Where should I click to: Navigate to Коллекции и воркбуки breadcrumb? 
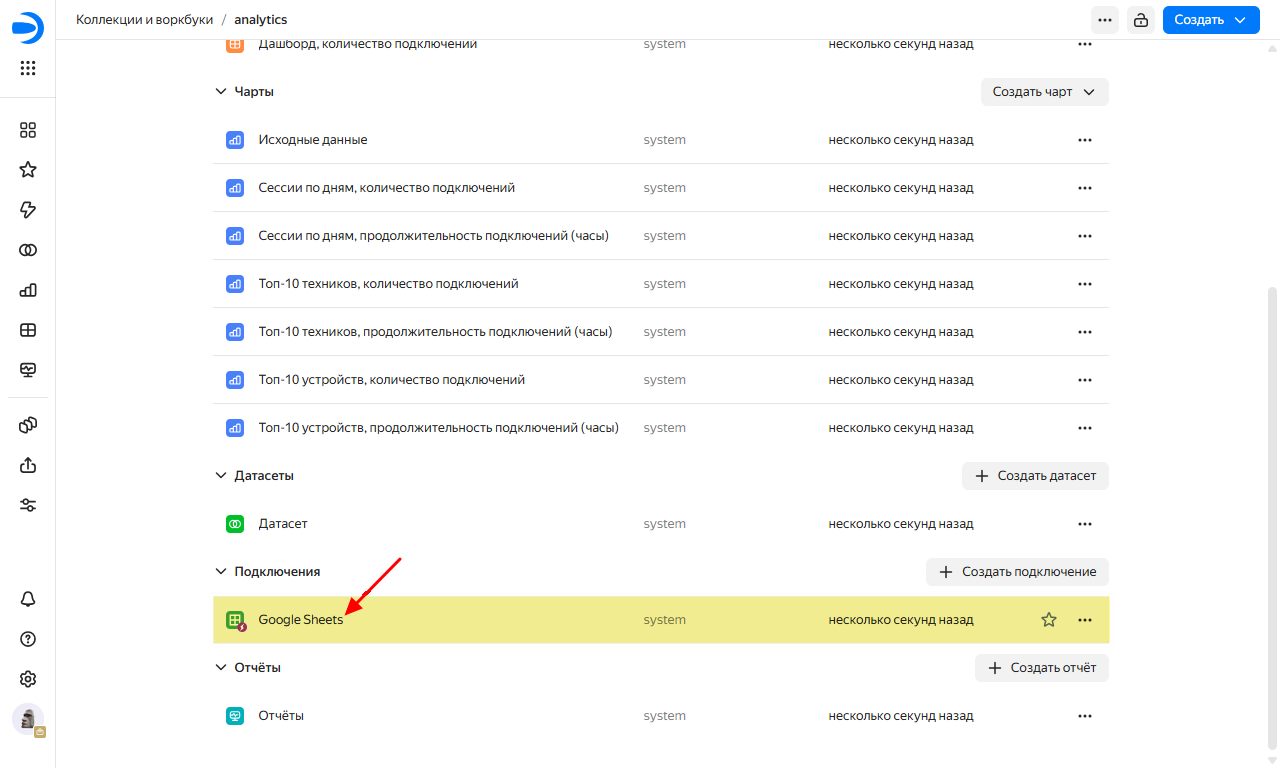pyautogui.click(x=144, y=20)
